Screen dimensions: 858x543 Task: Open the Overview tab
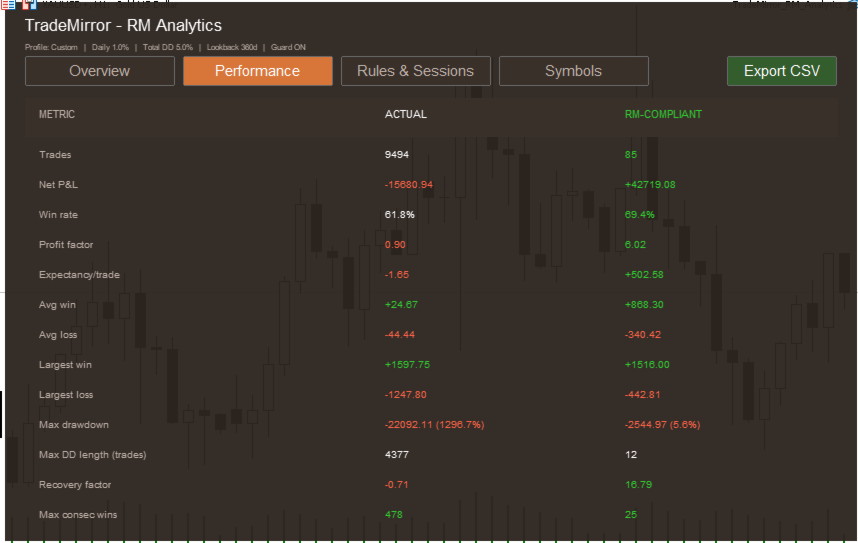100,71
